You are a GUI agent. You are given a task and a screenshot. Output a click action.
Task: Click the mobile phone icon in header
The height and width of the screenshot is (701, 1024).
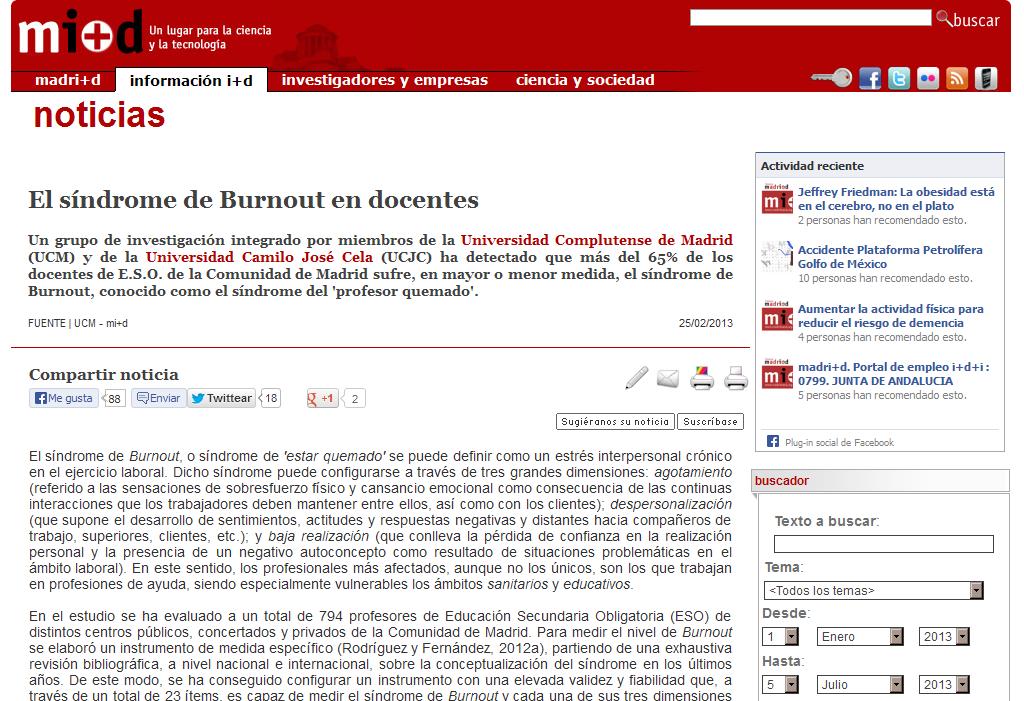985,78
